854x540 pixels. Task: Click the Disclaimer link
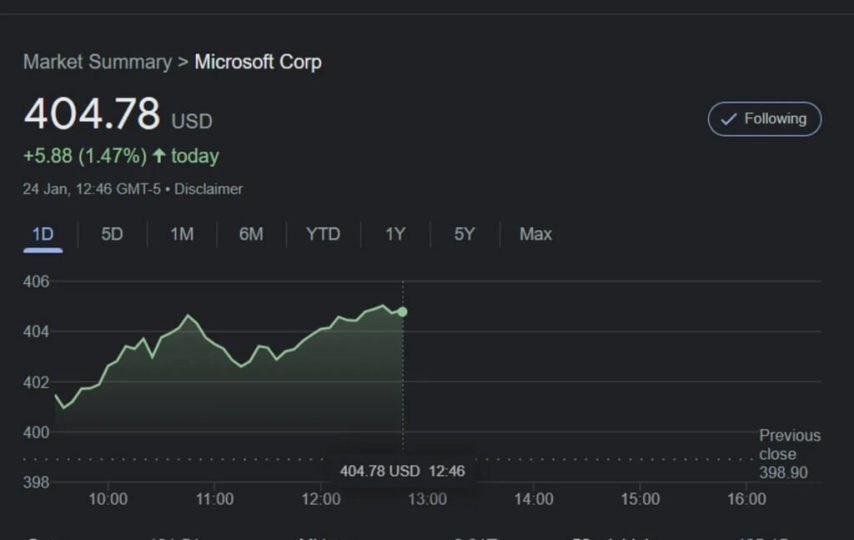(209, 189)
